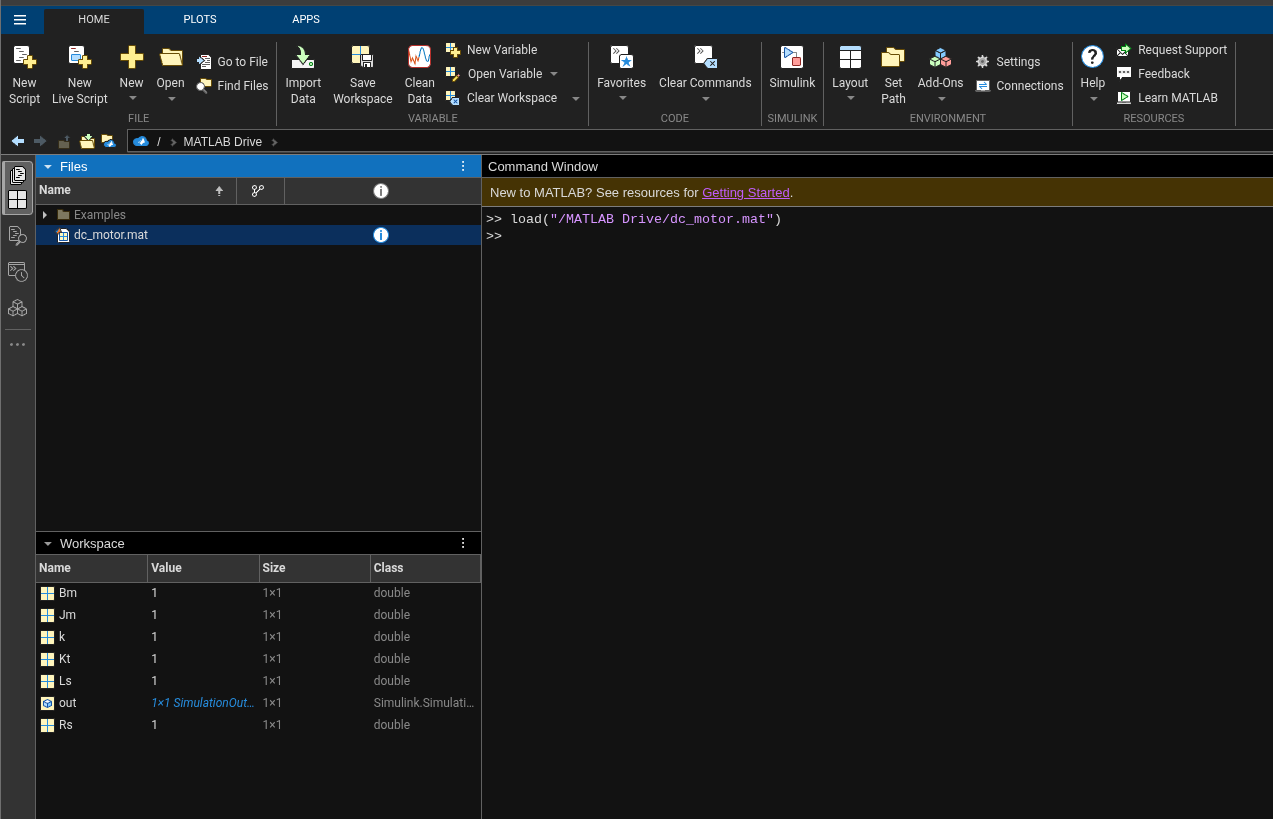Open the Import Data tool

(x=303, y=75)
